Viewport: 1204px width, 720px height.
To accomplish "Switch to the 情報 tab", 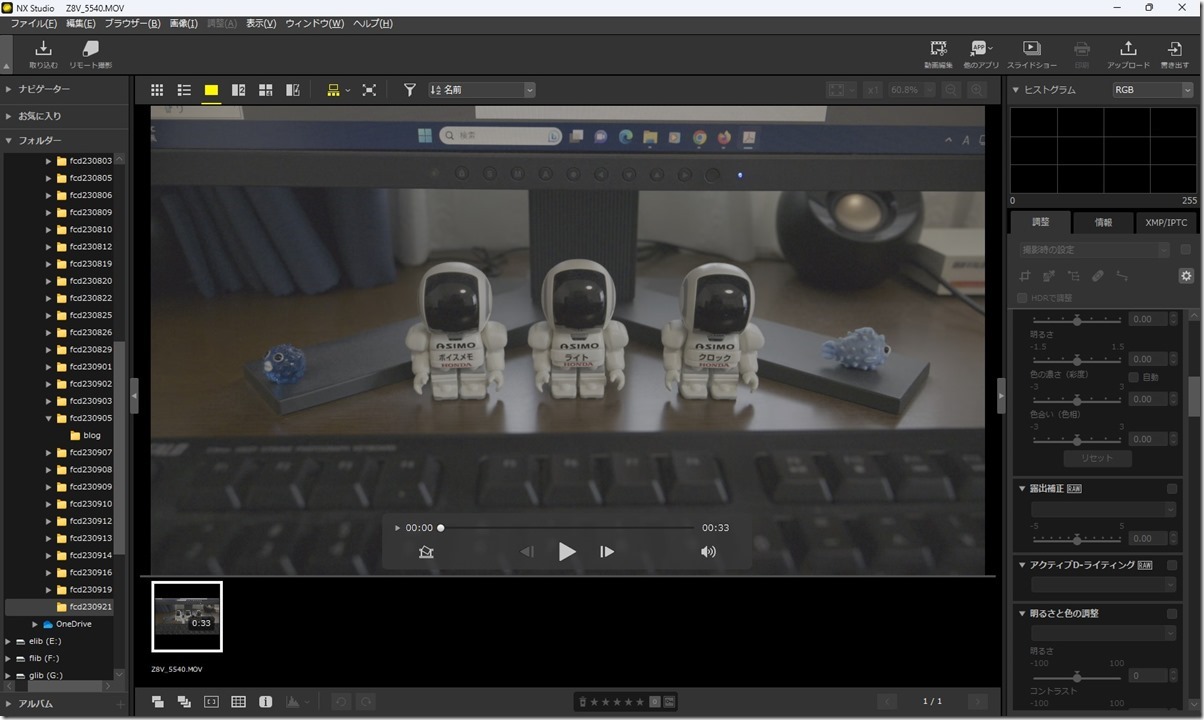I will click(1103, 222).
